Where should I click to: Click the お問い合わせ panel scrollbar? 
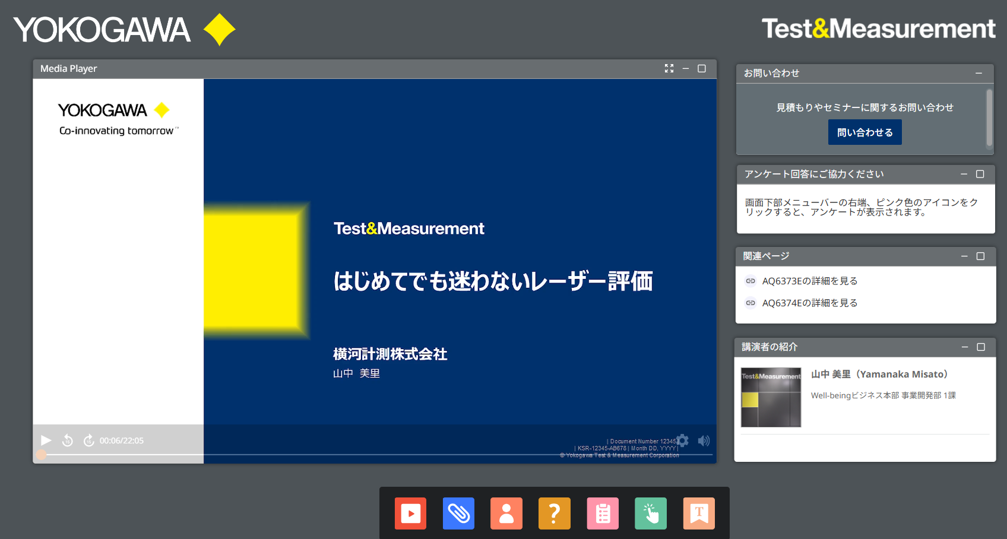coord(990,119)
